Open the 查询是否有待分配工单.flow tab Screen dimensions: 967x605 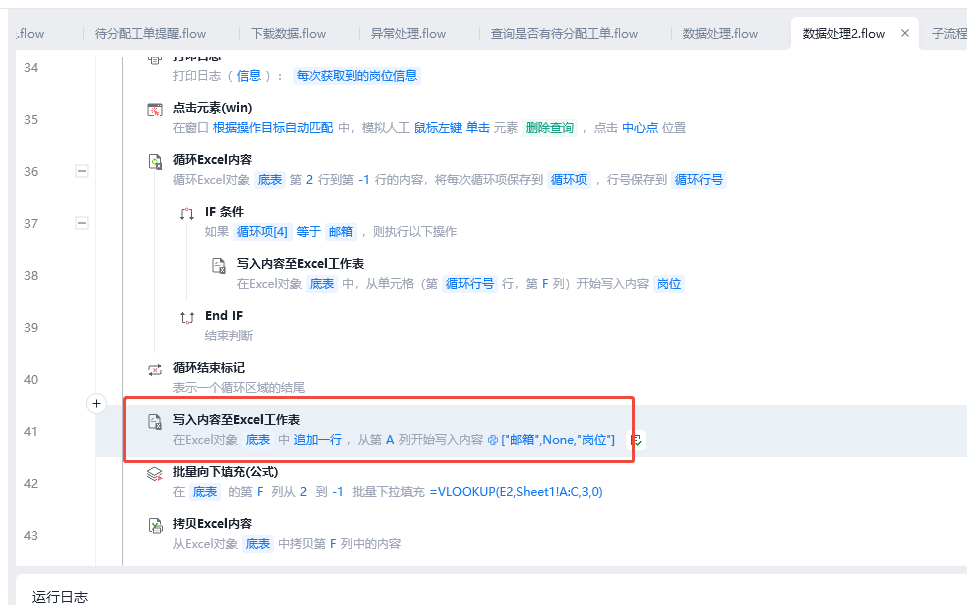pyautogui.click(x=564, y=34)
